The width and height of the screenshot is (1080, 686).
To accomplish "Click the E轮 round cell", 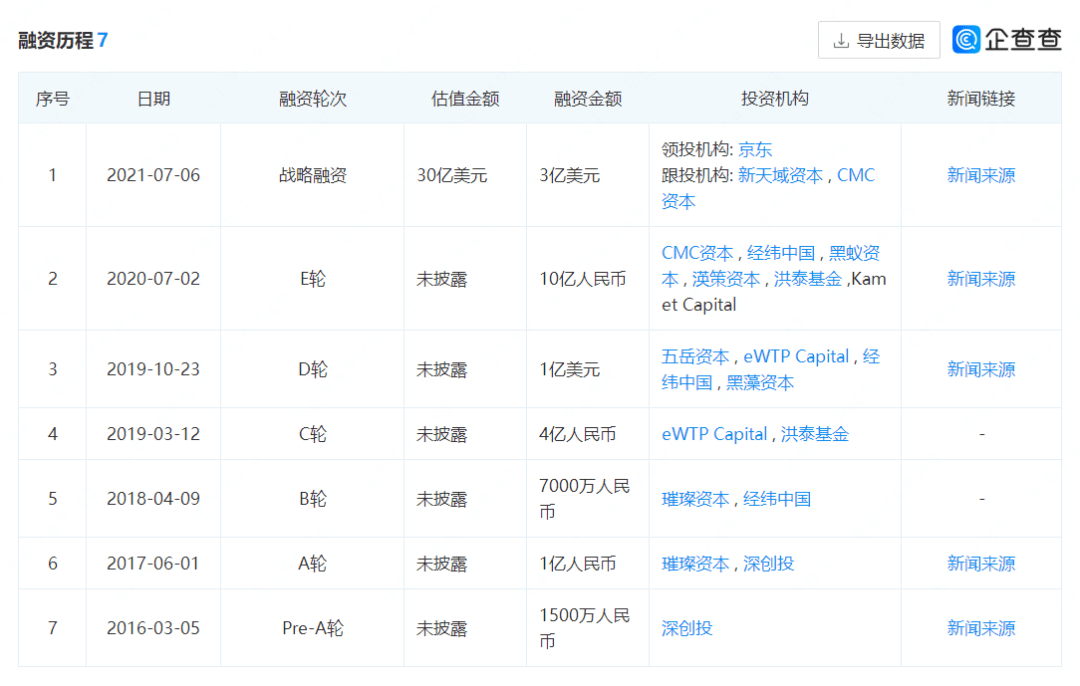I will click(313, 278).
